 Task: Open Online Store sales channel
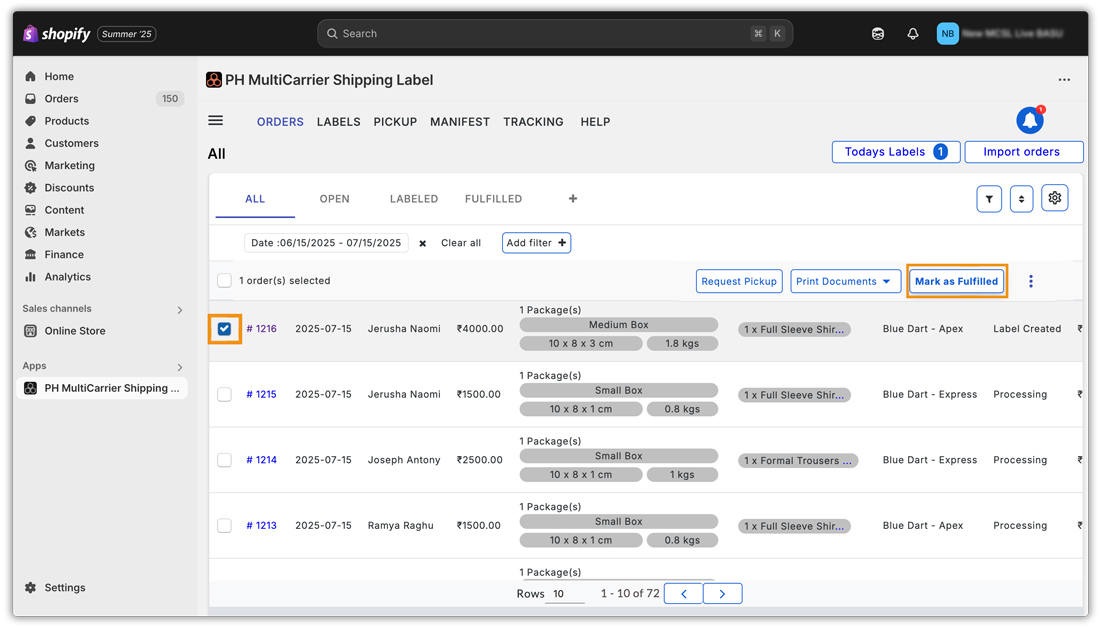coord(74,331)
